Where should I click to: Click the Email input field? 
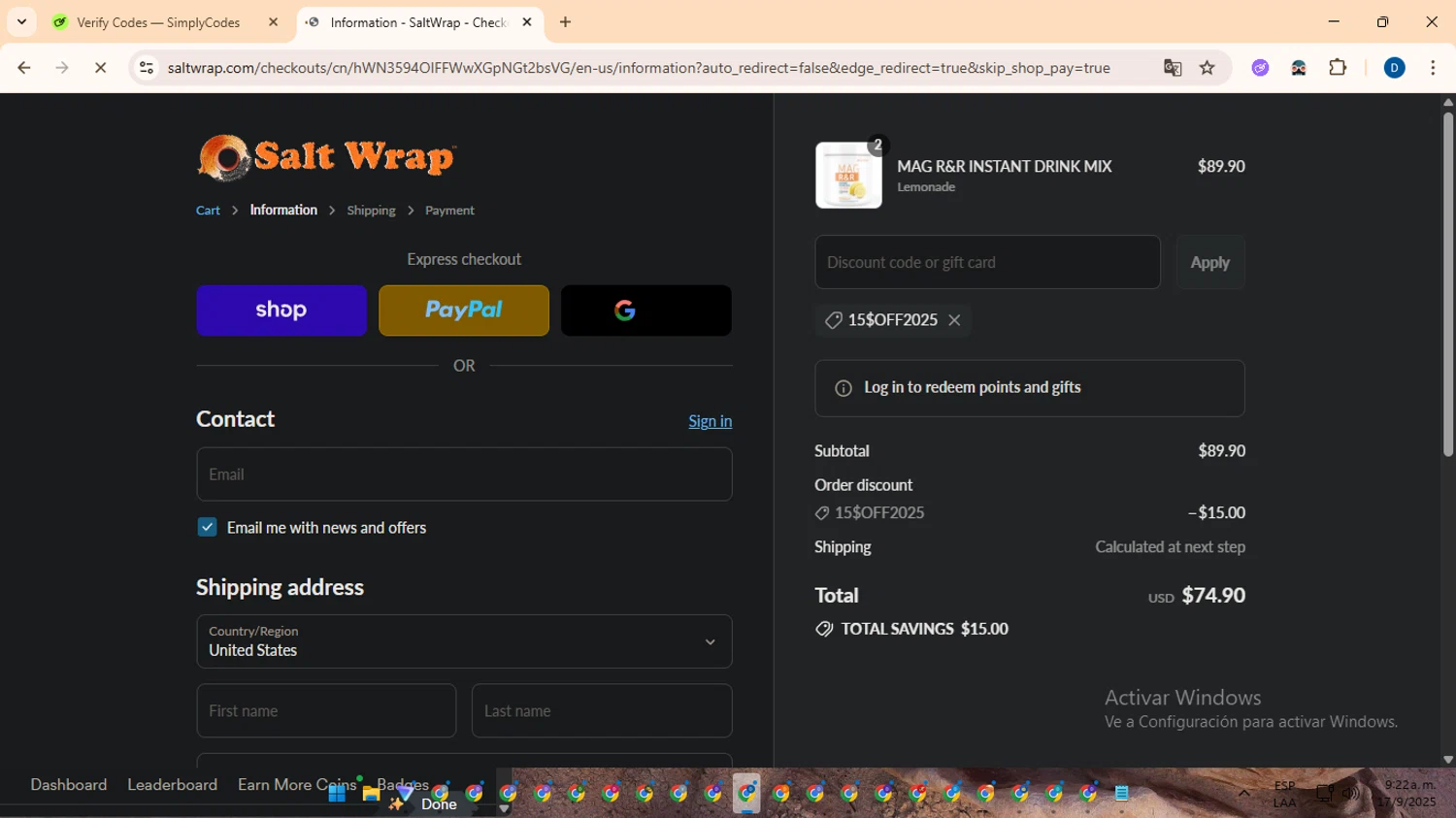(464, 474)
